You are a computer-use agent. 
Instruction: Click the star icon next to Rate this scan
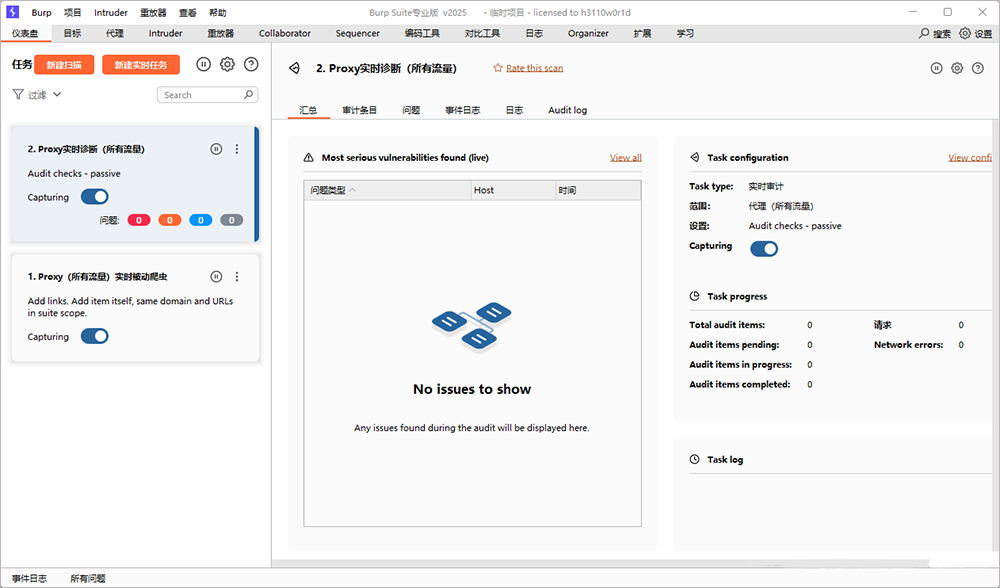(496, 68)
